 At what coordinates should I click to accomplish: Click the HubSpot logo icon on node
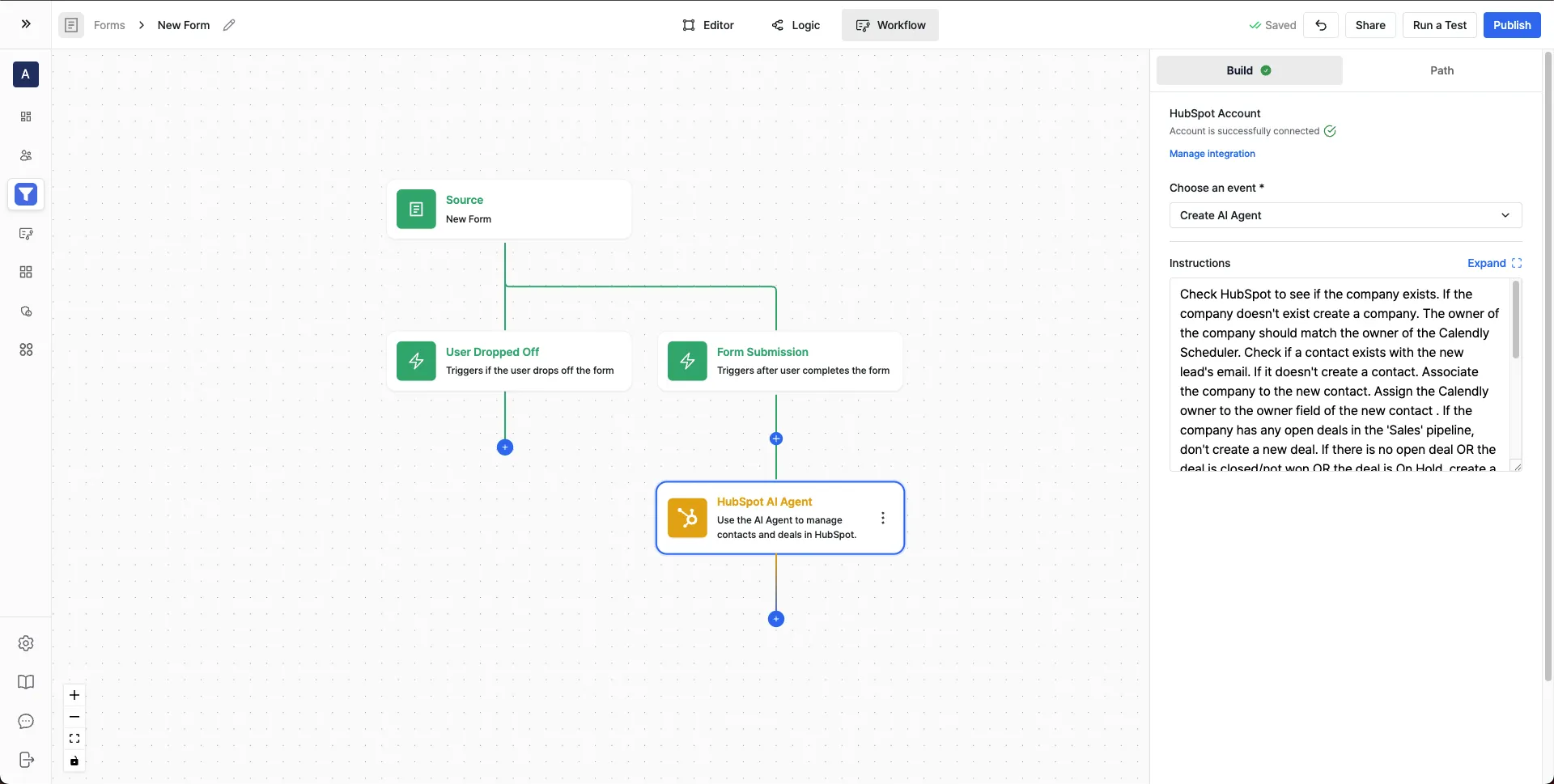click(x=687, y=518)
